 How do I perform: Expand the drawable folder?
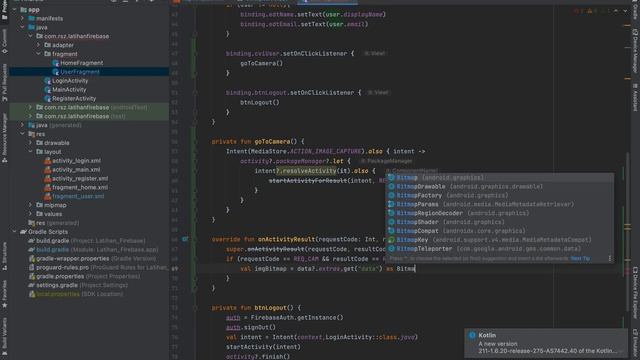click(31, 143)
